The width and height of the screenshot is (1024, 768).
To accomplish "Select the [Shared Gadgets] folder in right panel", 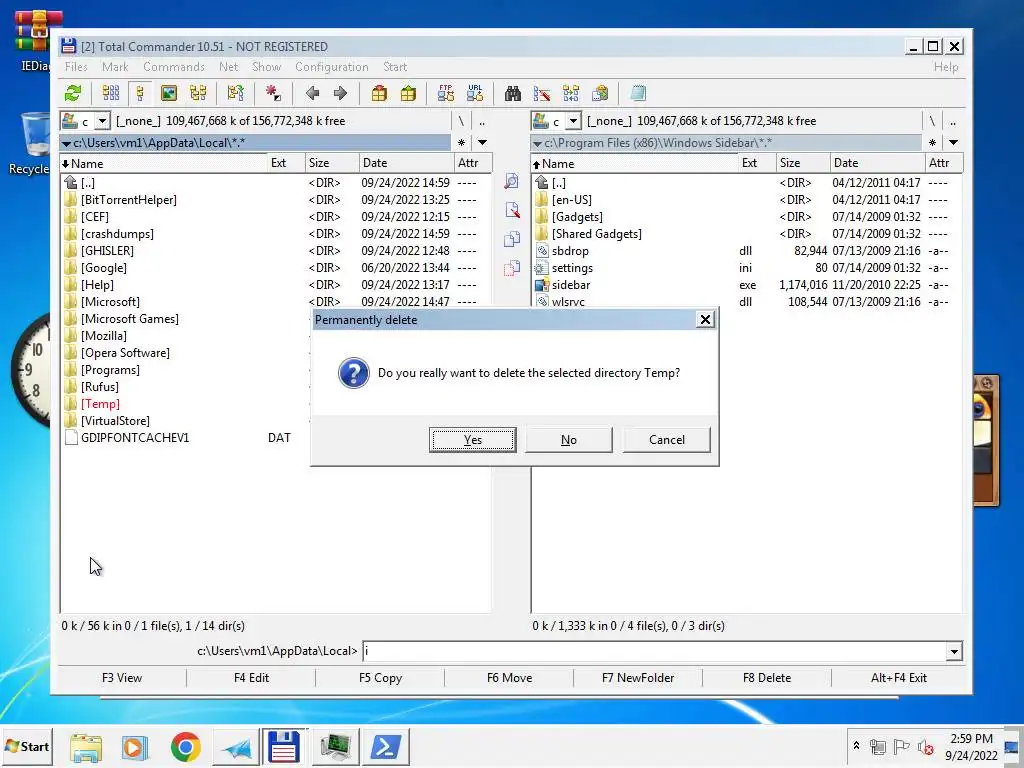I will (x=596, y=234).
